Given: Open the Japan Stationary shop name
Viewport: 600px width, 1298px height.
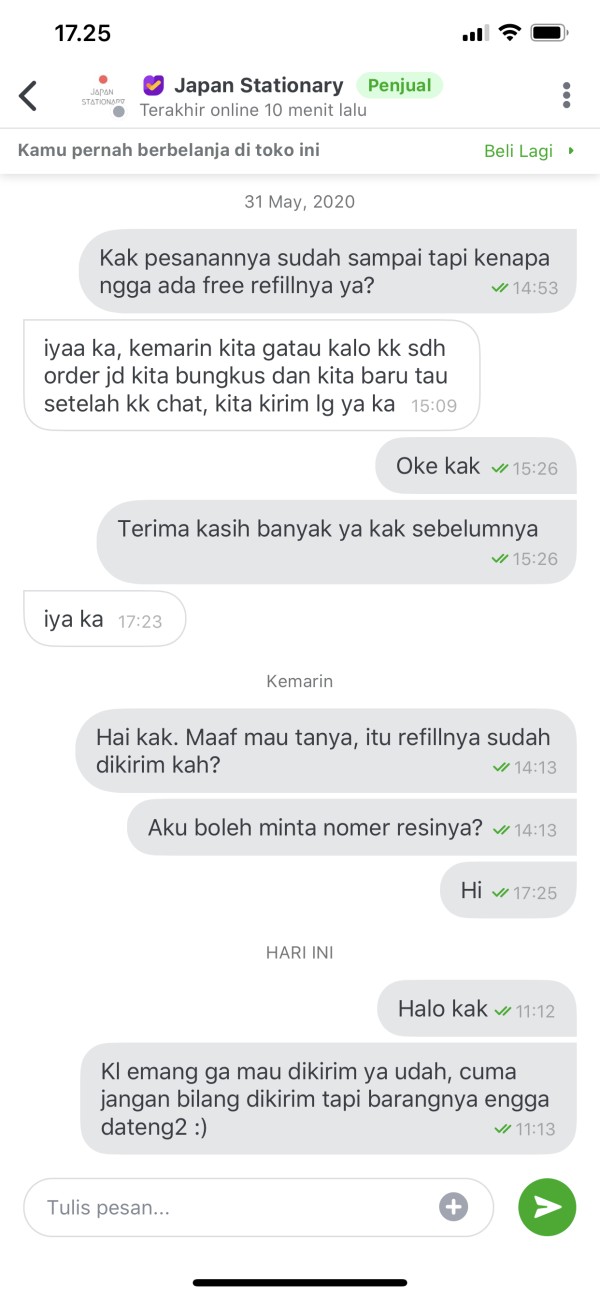Looking at the screenshot, I should click(259, 85).
